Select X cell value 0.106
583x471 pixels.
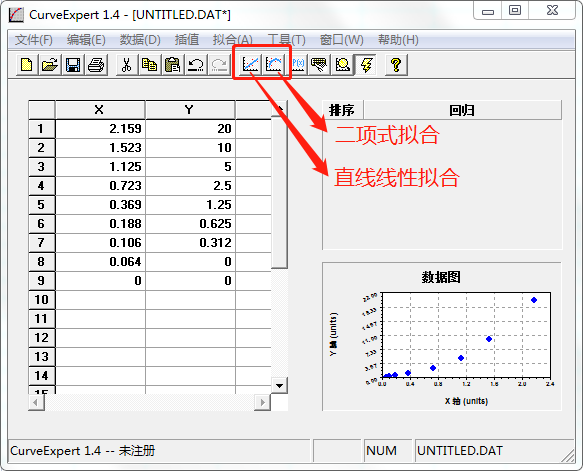point(100,243)
